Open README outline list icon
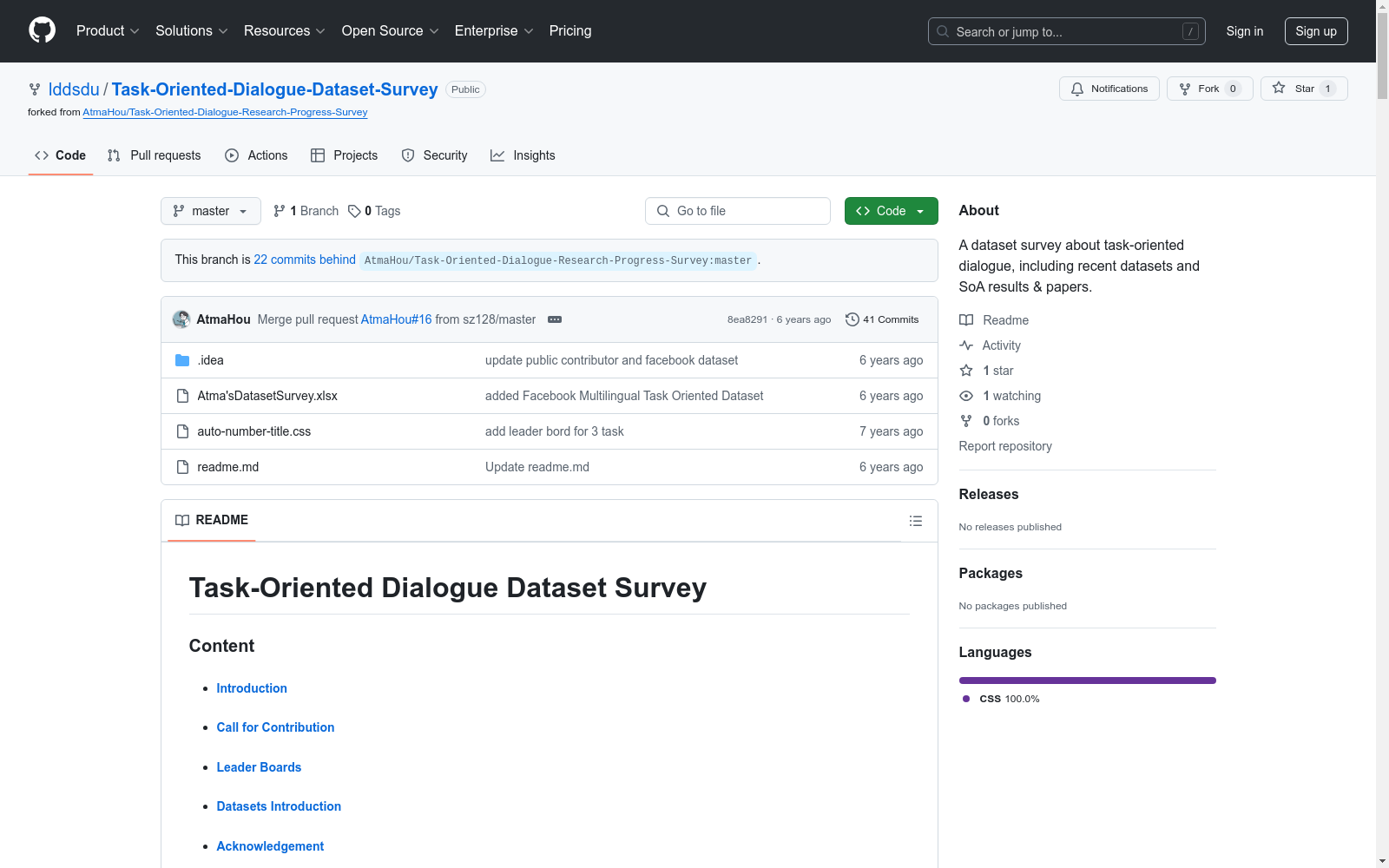 pos(916,521)
